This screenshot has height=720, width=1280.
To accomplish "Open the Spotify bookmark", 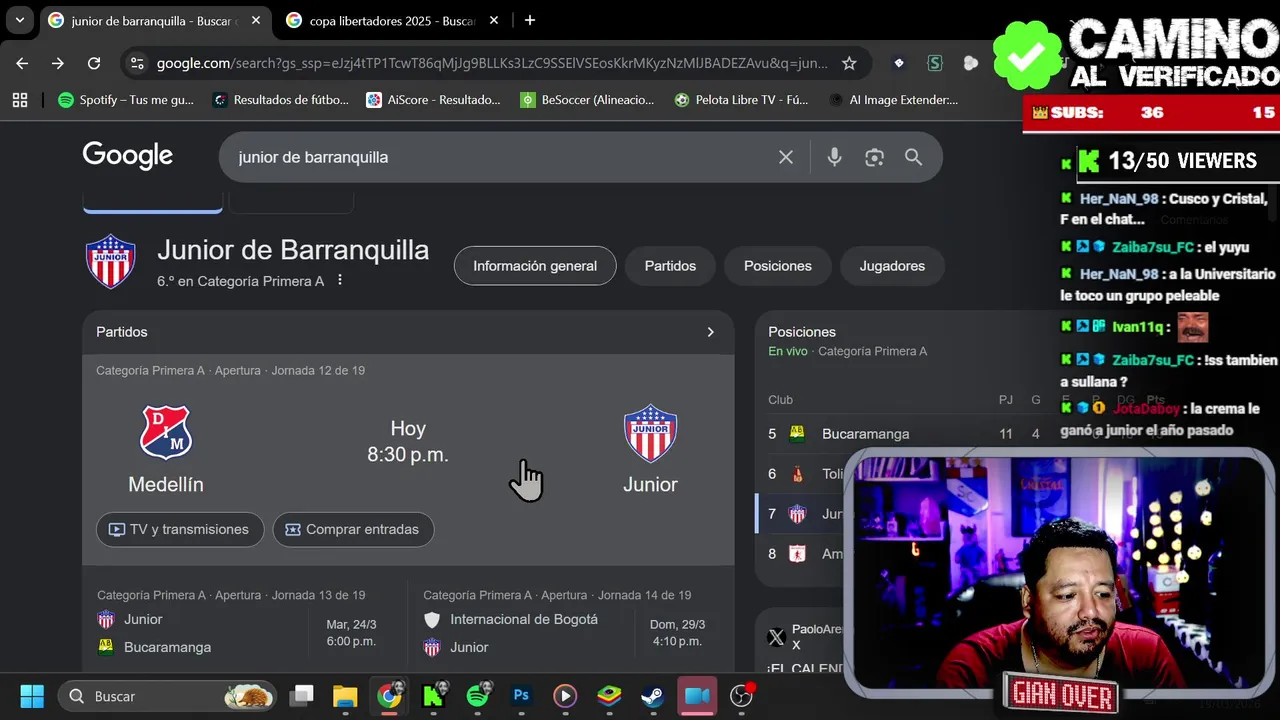I will [126, 100].
